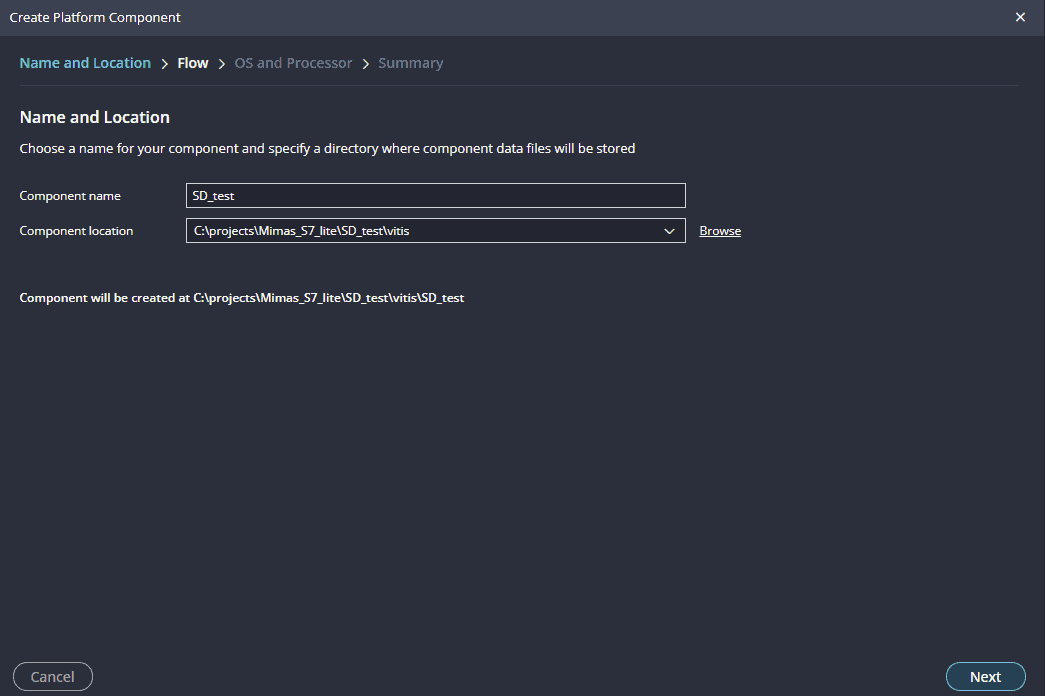Jump to the Summary wizard step
The width and height of the screenshot is (1045, 696).
tap(410, 63)
